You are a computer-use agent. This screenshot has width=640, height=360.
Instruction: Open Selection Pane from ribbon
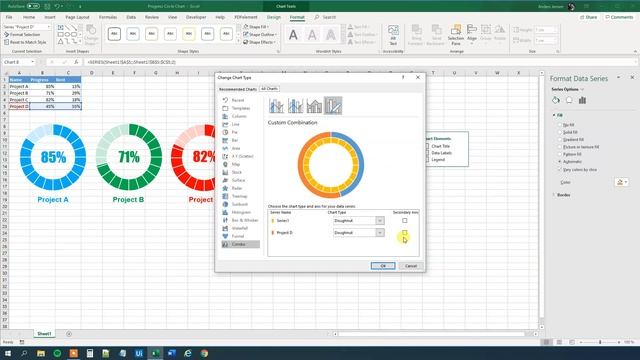[456, 35]
